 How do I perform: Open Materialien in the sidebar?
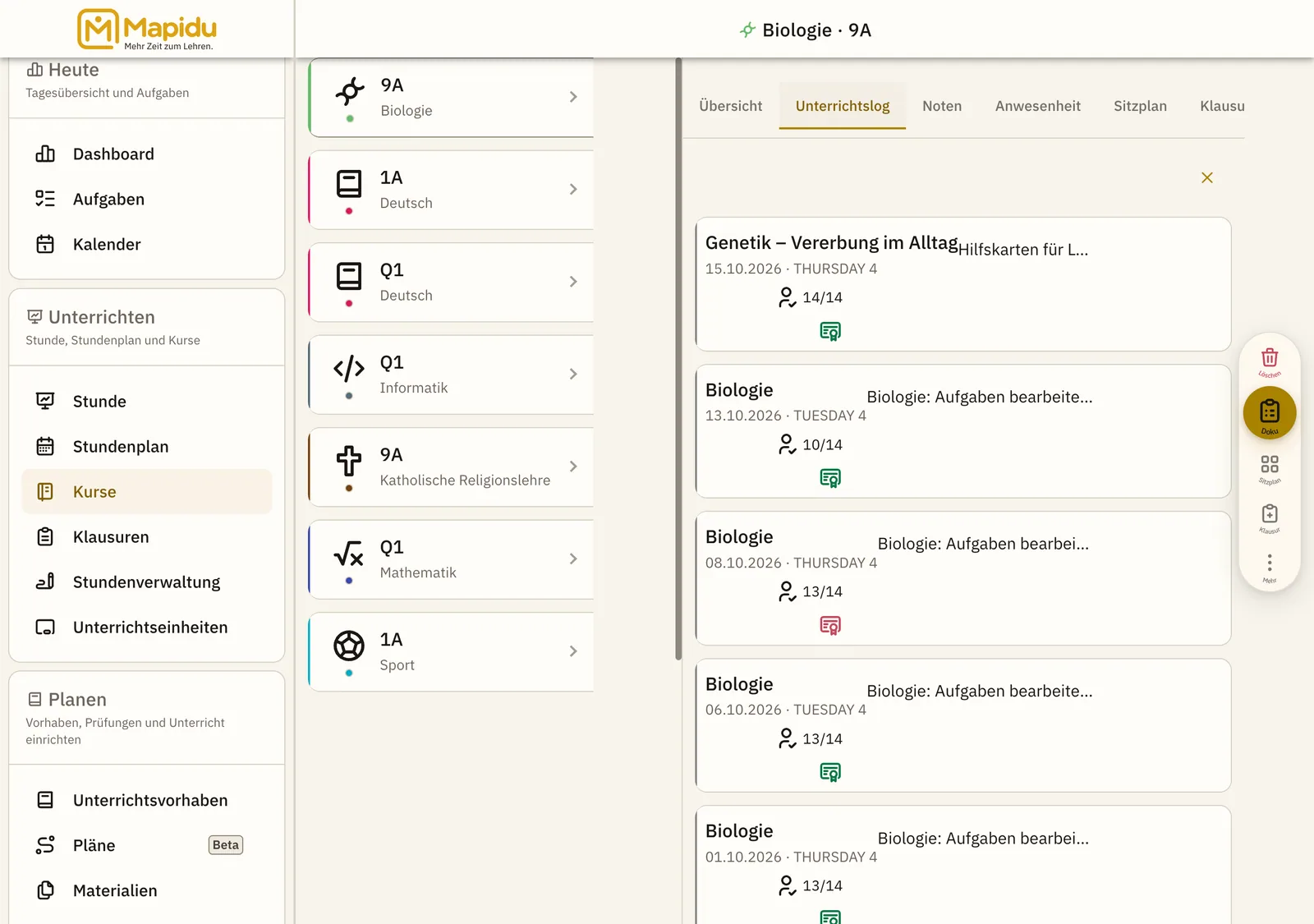[147, 891]
